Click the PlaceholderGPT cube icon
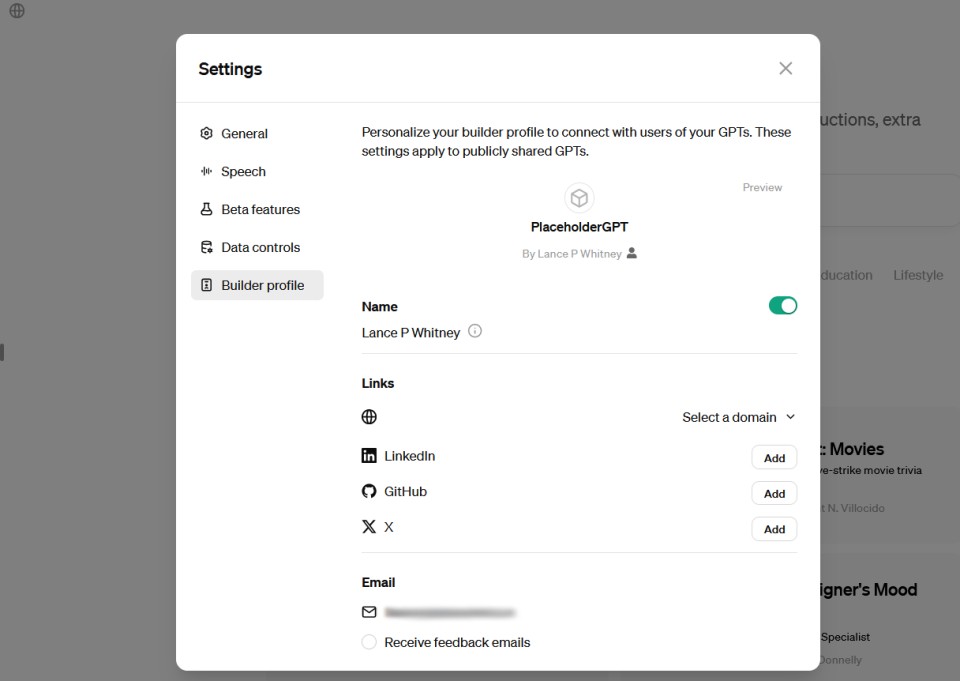 579,198
